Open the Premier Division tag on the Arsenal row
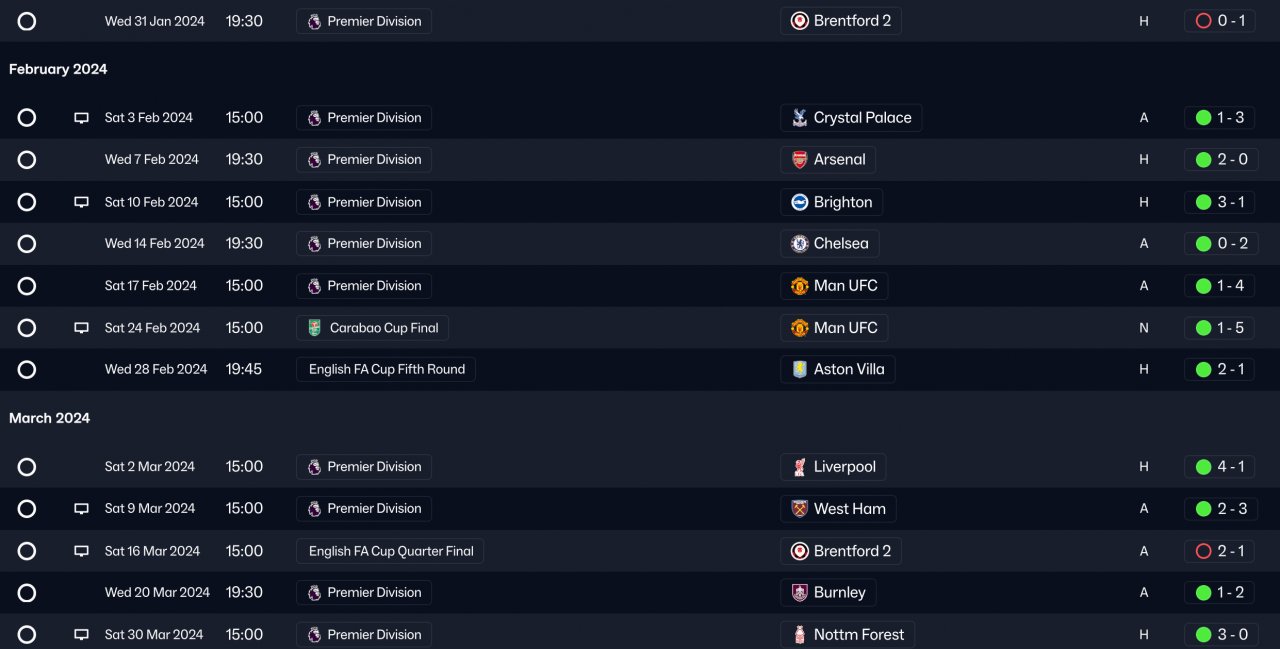This screenshot has width=1280, height=649. click(364, 159)
